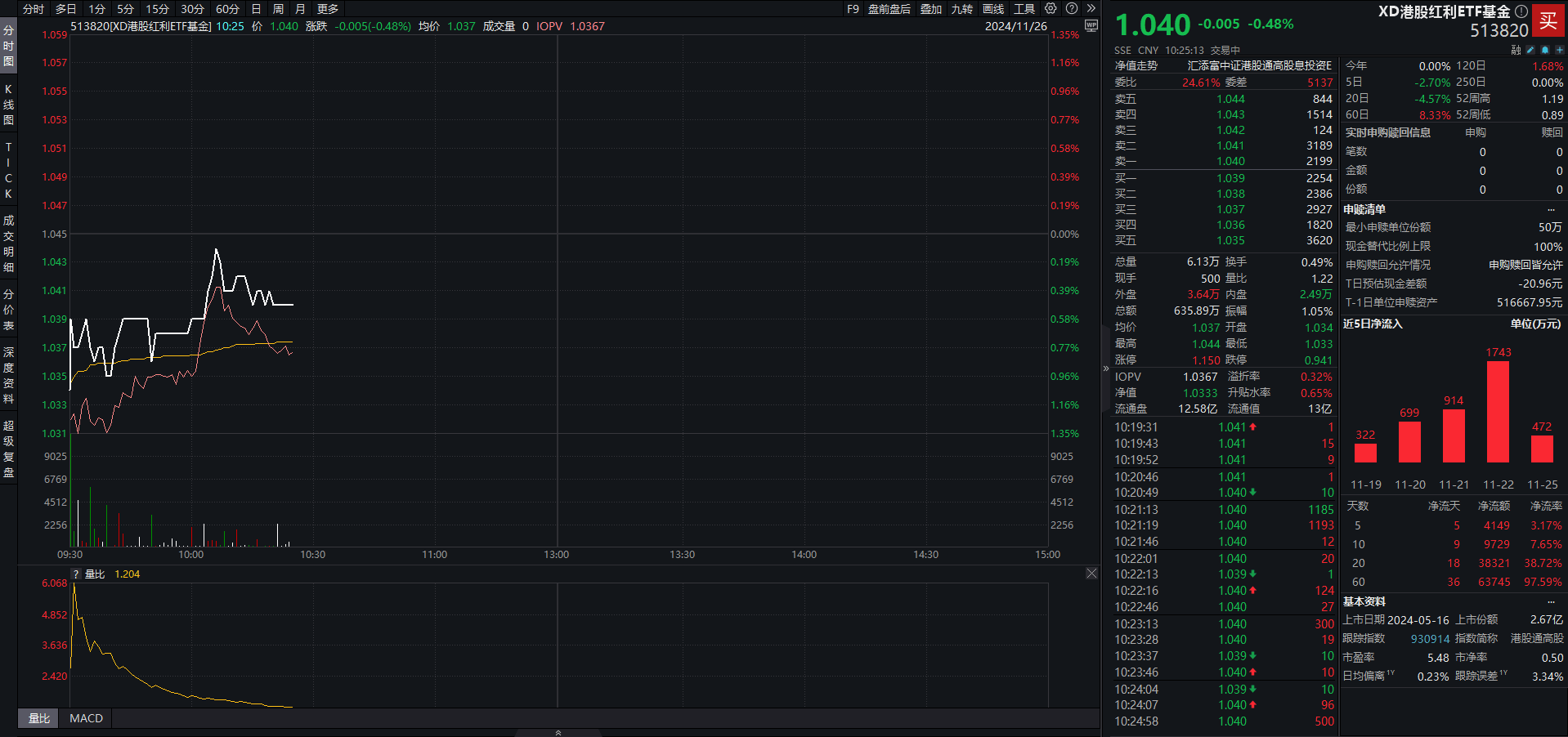Click the info icon beside the ETF name
Image resolution: width=1568 pixels, height=737 pixels.
[x=1521, y=11]
